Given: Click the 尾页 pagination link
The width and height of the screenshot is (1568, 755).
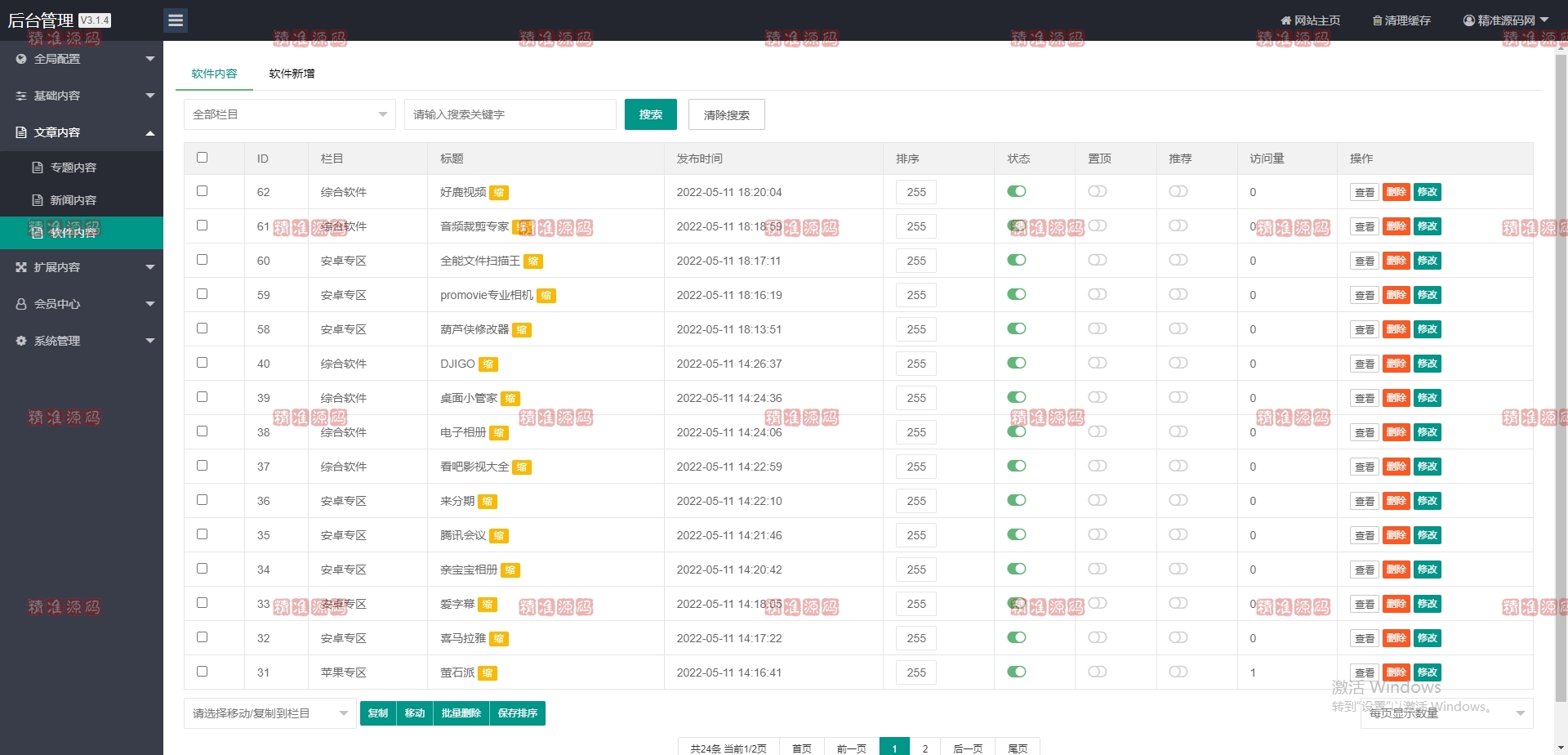Looking at the screenshot, I should [1018, 748].
